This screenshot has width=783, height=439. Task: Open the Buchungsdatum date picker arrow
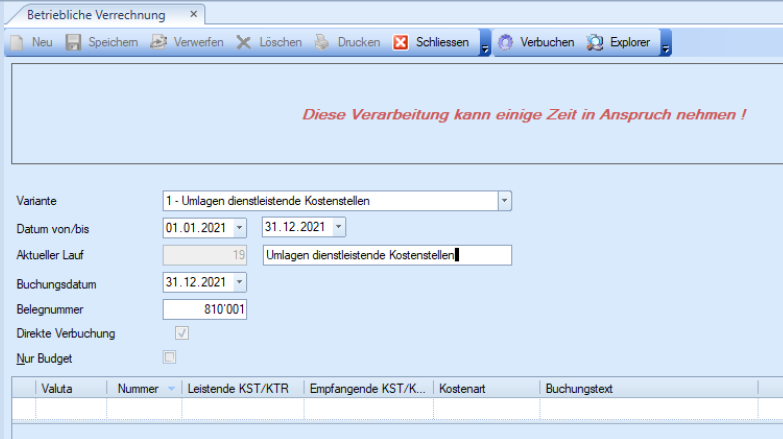click(x=239, y=283)
